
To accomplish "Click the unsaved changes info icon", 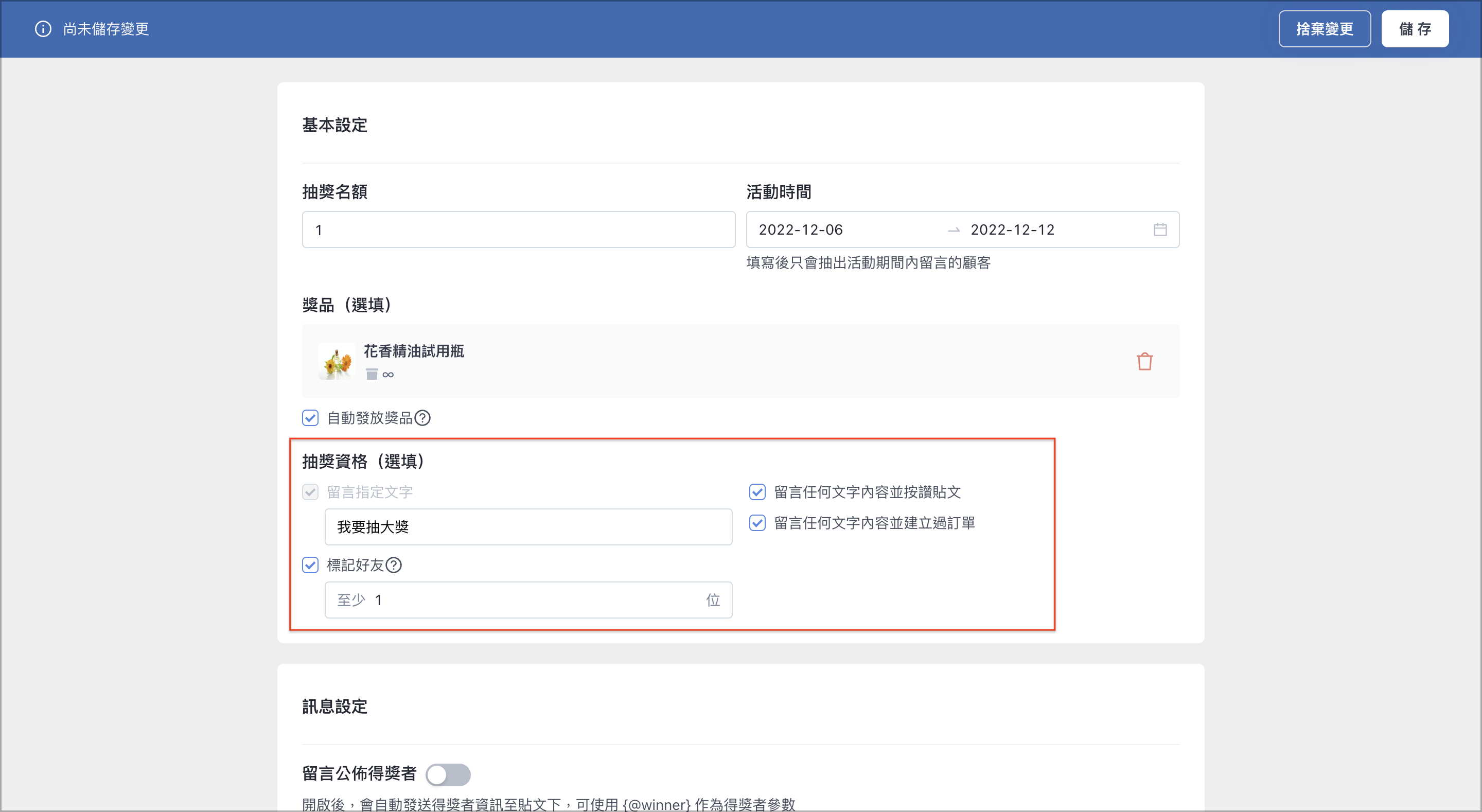I will pos(43,29).
